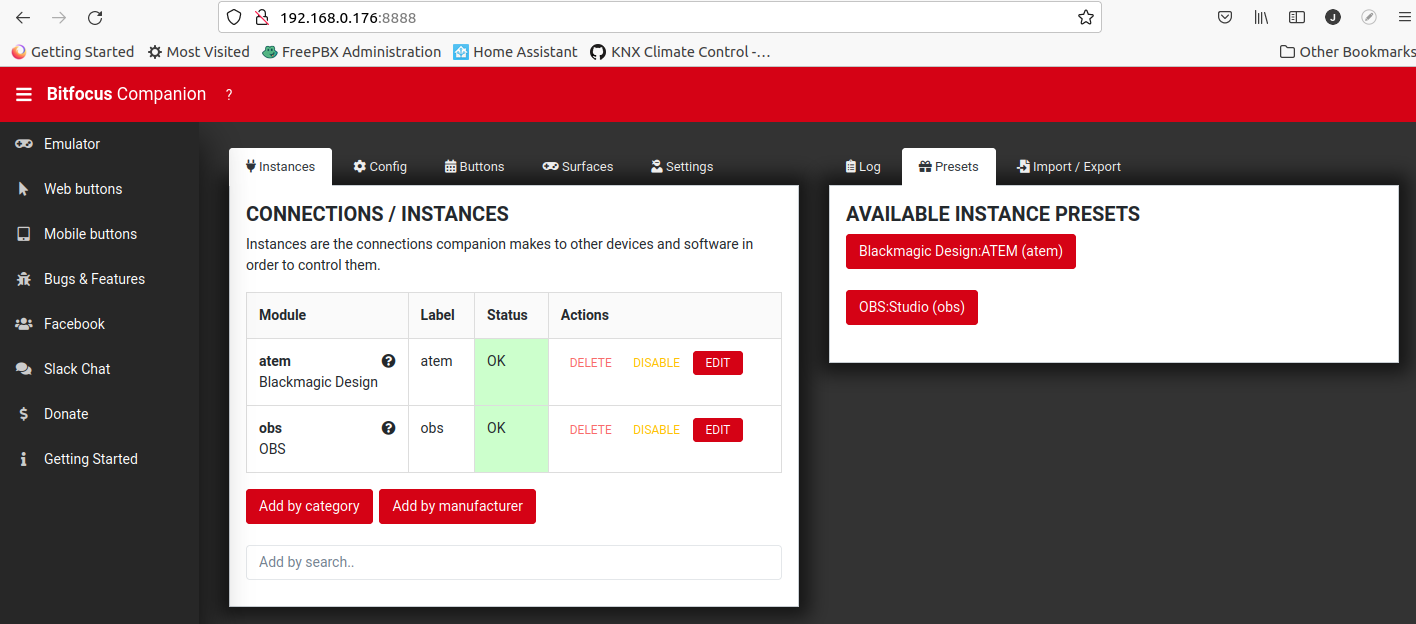Open Blackmagic Design:ATEM (atem) presets
1416x624 pixels.
coord(961,251)
